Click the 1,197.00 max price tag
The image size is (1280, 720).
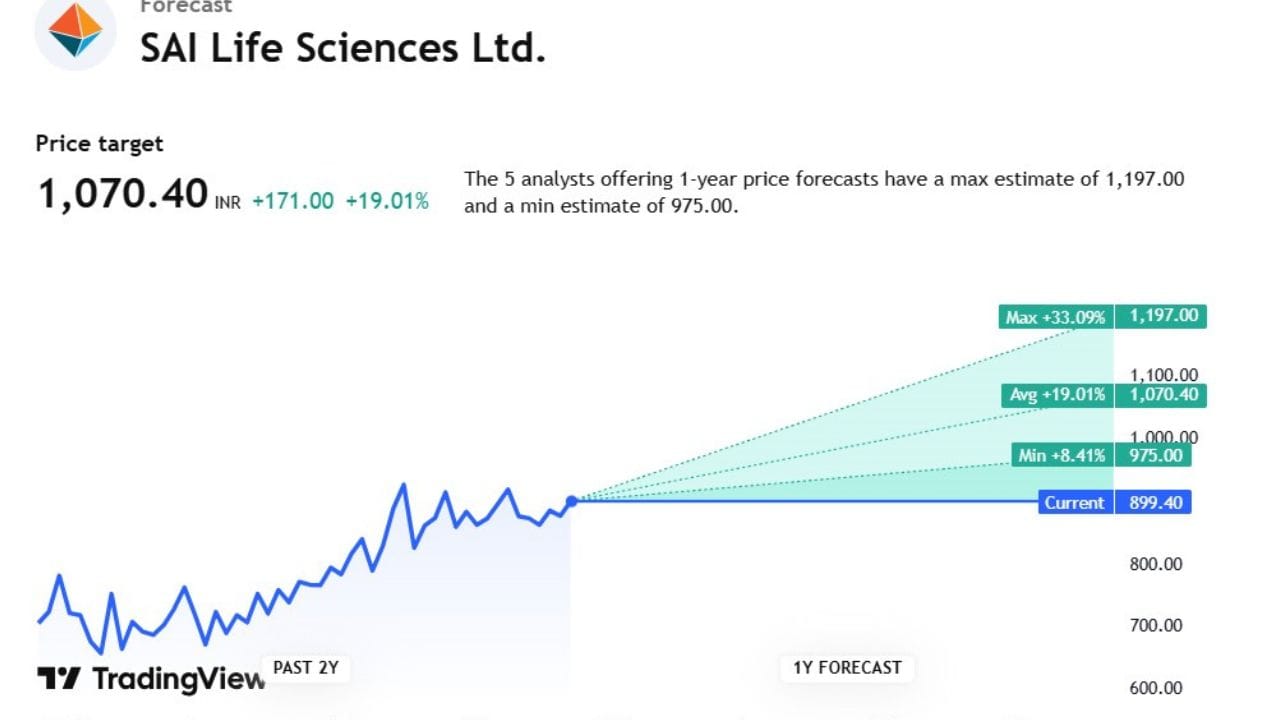click(1163, 317)
